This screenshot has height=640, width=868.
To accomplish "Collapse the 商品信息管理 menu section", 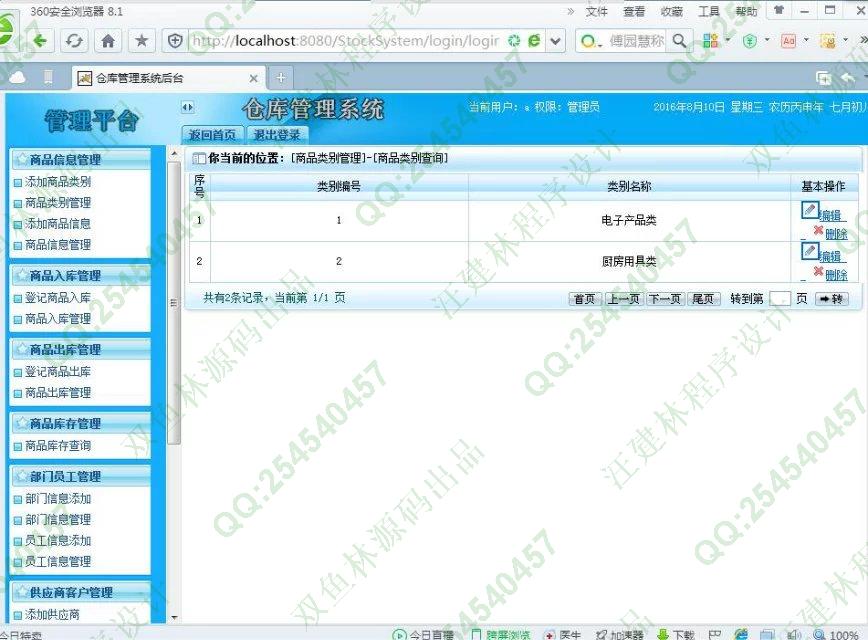I will click(x=81, y=159).
